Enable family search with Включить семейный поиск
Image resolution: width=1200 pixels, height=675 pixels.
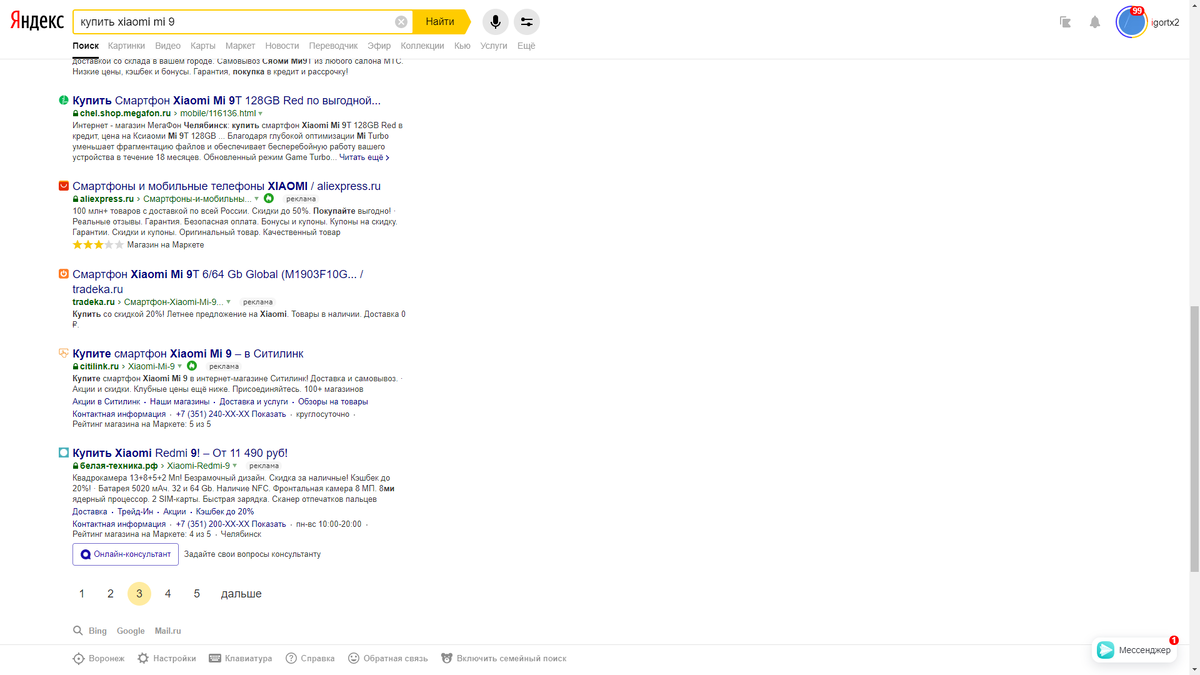tap(503, 658)
